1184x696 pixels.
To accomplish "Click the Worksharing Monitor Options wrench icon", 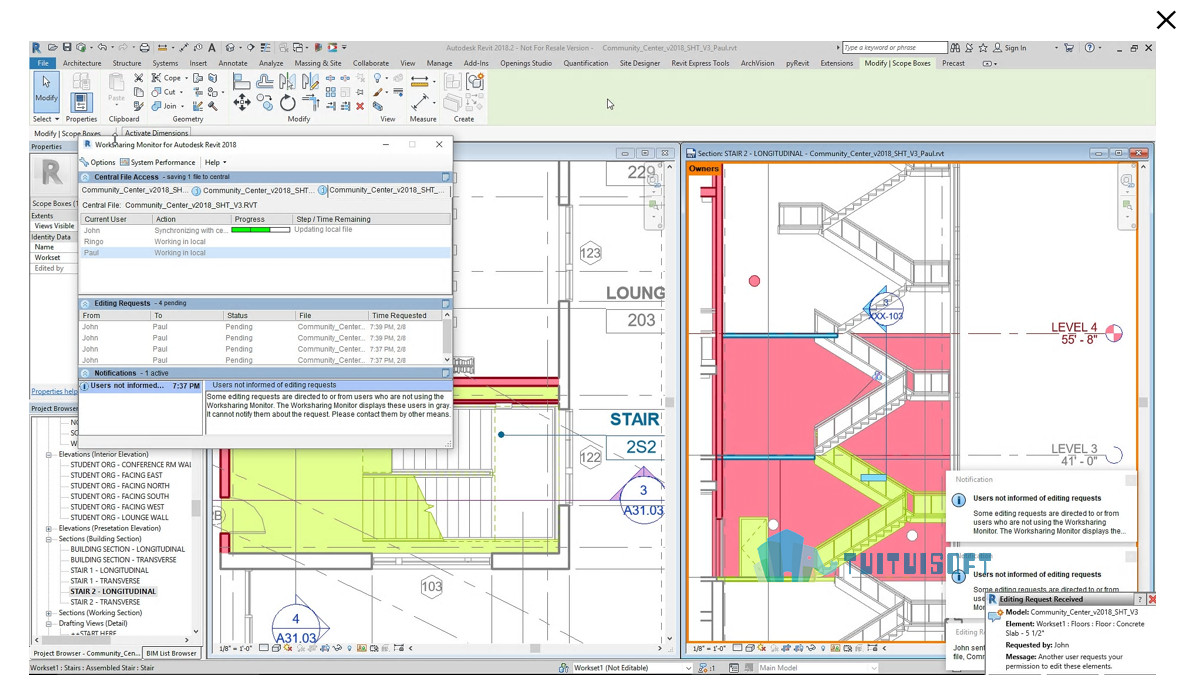I will (x=85, y=162).
